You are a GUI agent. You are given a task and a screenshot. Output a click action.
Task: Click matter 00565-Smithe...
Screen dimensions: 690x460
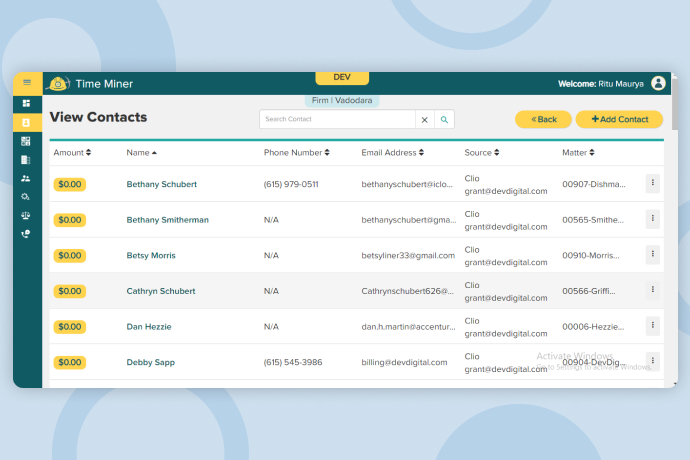click(593, 220)
